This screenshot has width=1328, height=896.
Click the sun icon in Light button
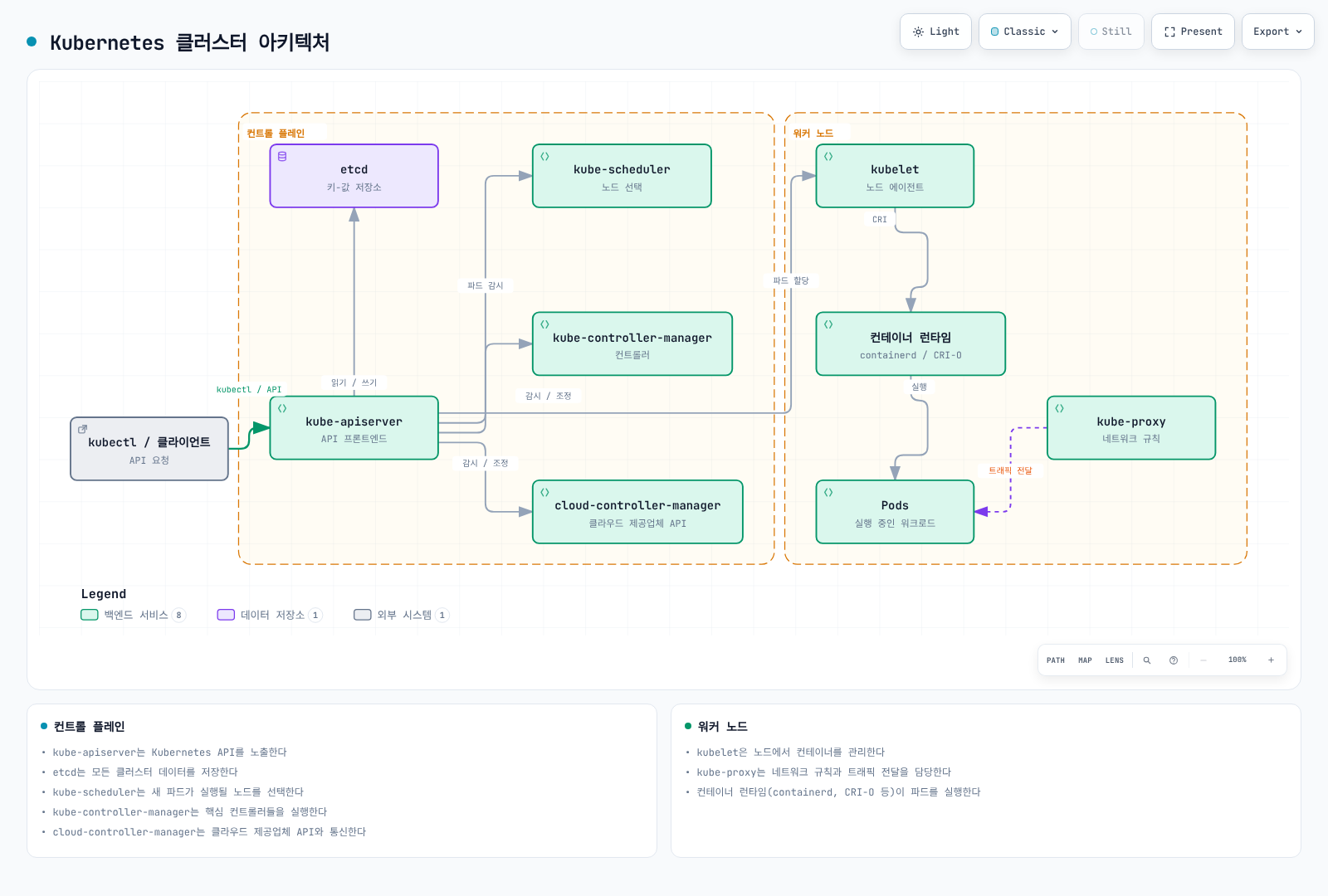pos(918,32)
